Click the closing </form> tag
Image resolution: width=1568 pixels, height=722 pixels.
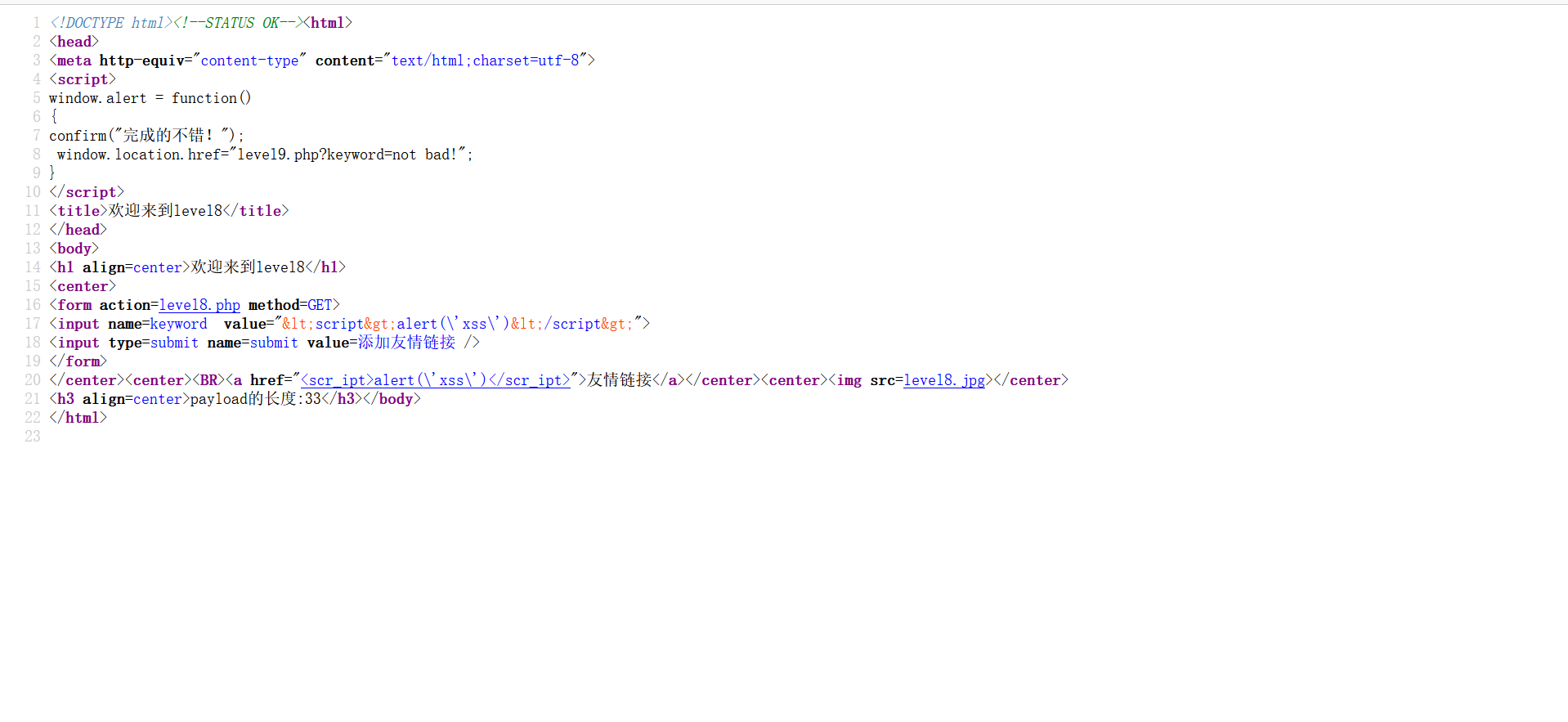pyautogui.click(x=78, y=361)
